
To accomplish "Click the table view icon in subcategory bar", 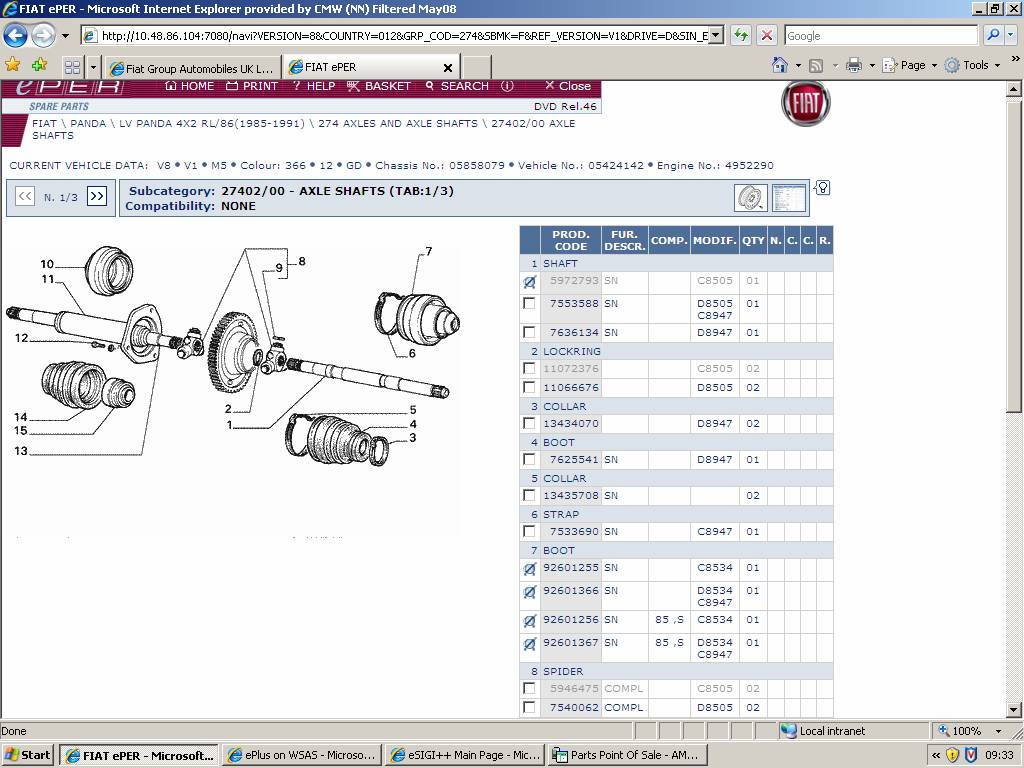I will point(789,197).
